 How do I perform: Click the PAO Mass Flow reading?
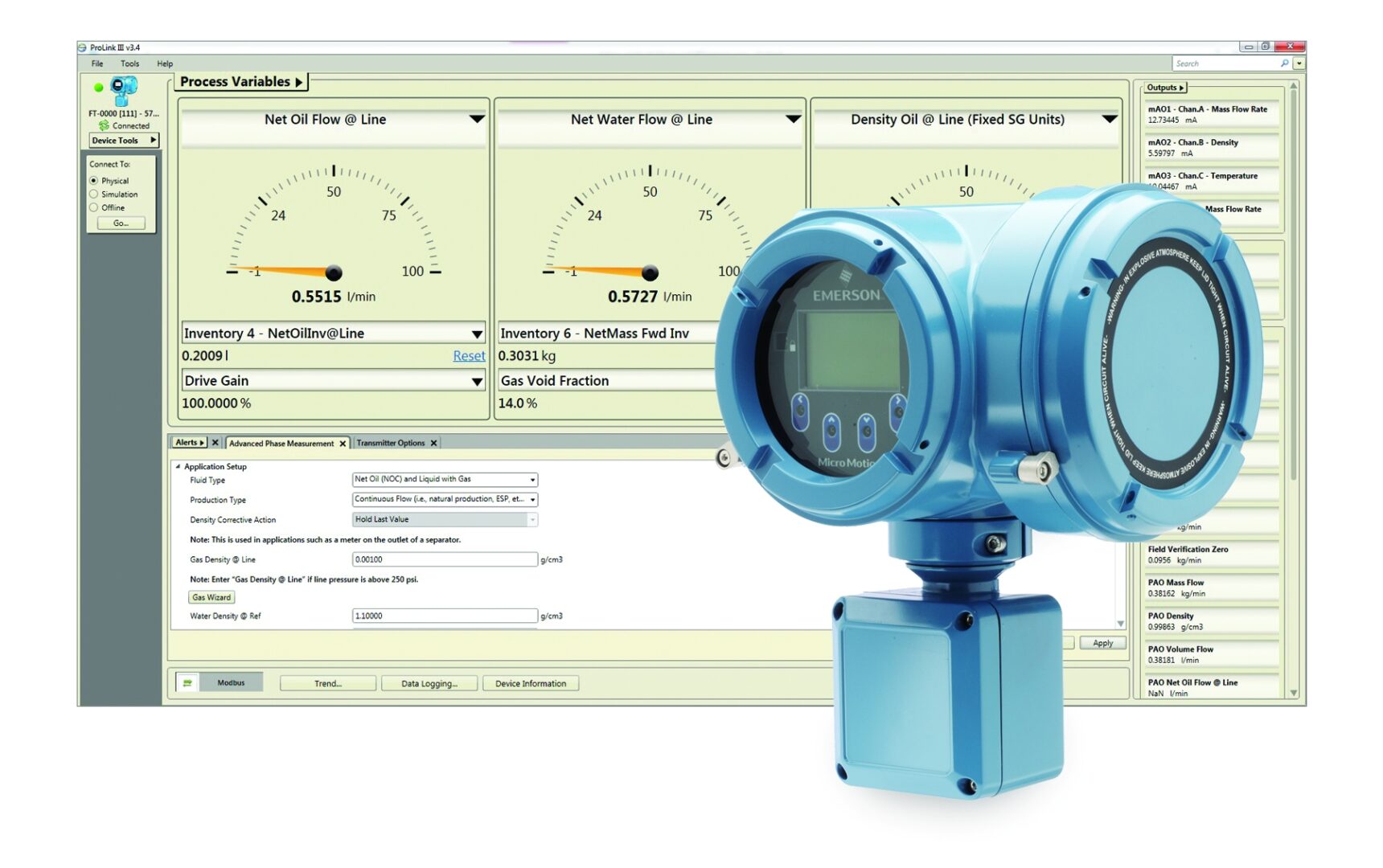click(x=1211, y=588)
